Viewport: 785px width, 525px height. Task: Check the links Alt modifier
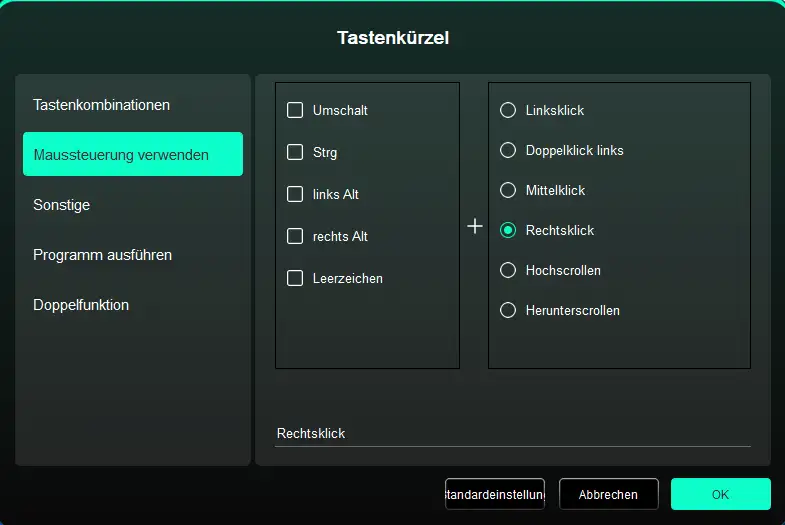[295, 194]
